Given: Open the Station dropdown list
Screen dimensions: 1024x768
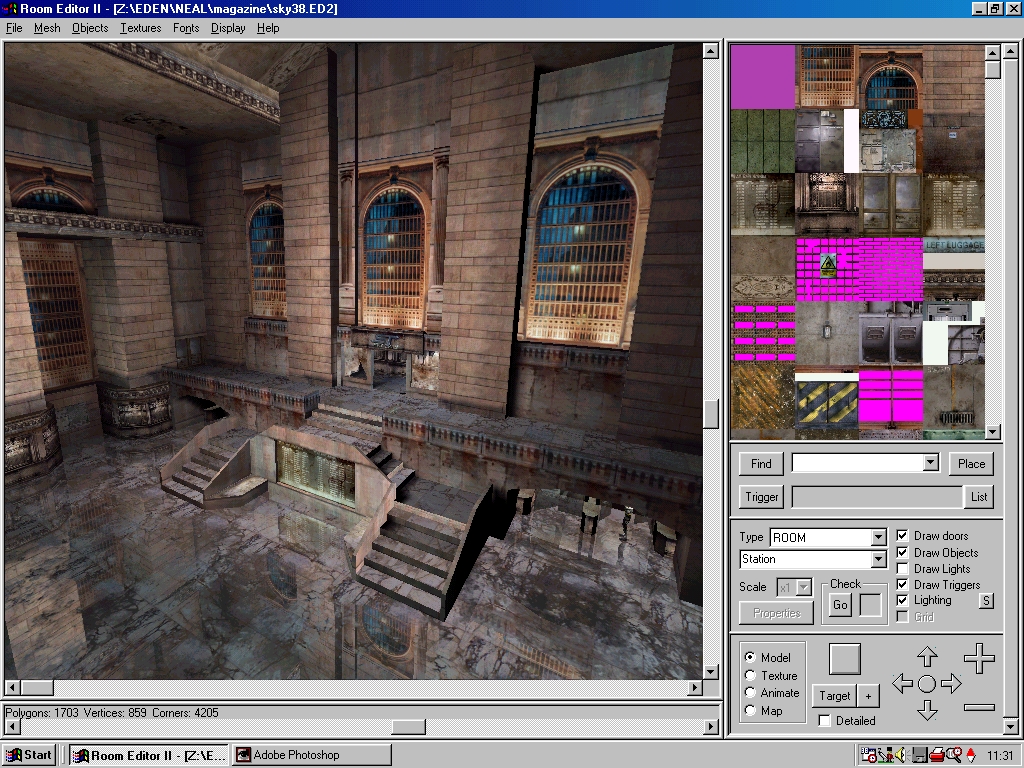Looking at the screenshot, I should pyautogui.click(x=878, y=559).
